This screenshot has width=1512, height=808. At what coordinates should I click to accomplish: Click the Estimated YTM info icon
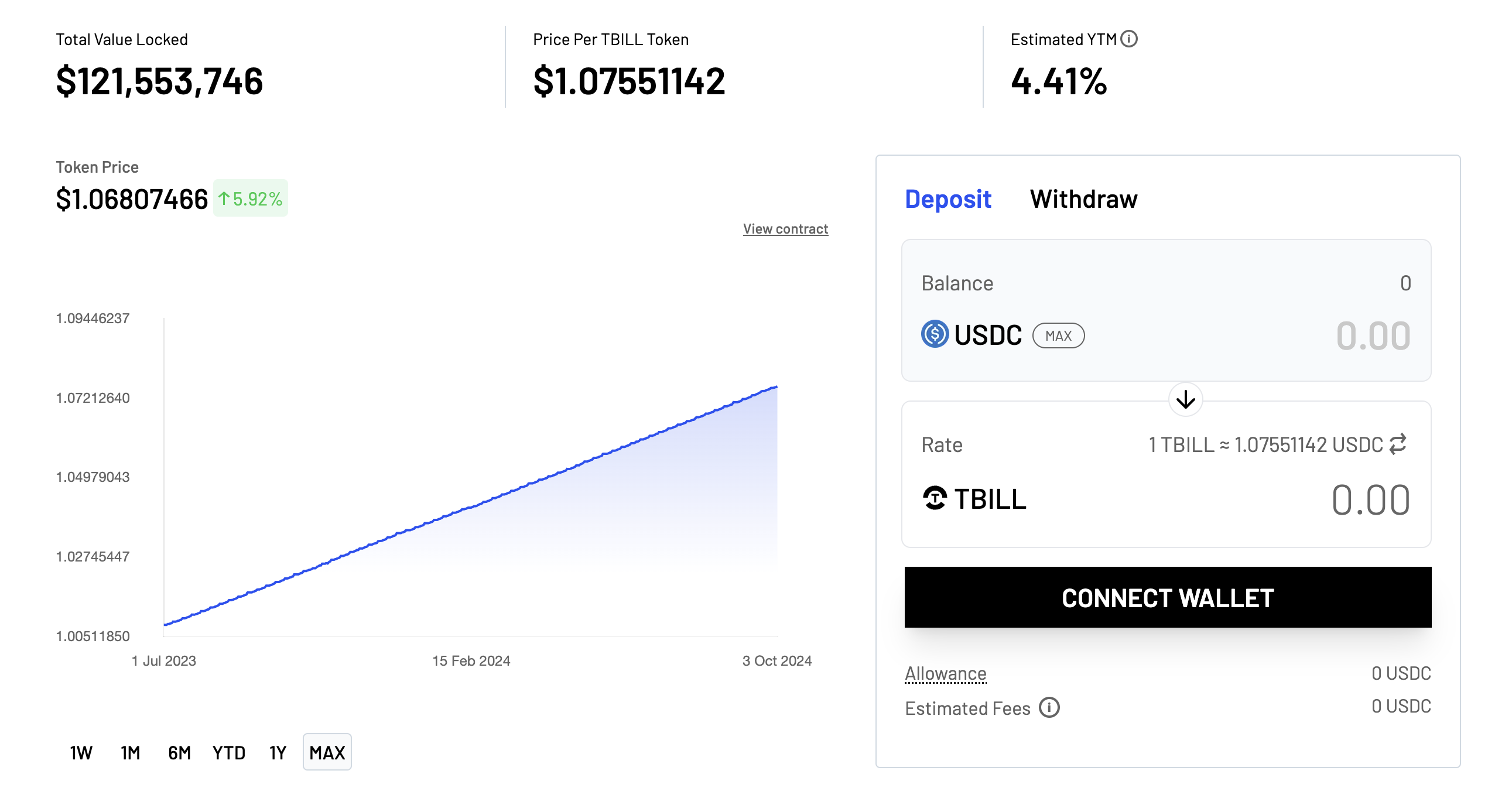1128,39
